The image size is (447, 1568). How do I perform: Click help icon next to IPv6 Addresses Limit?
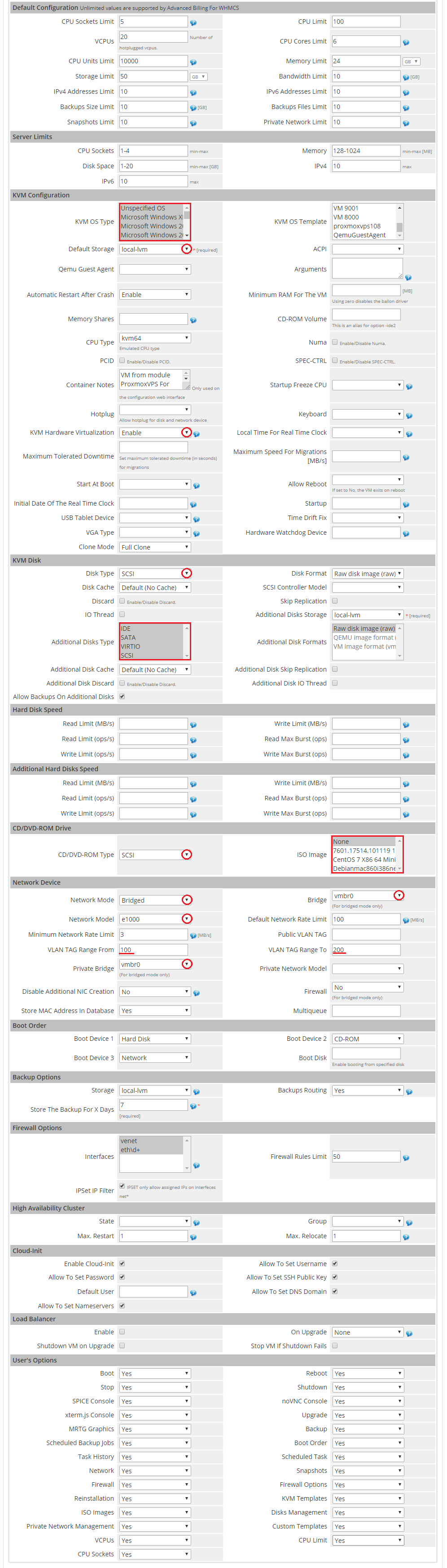(406, 92)
